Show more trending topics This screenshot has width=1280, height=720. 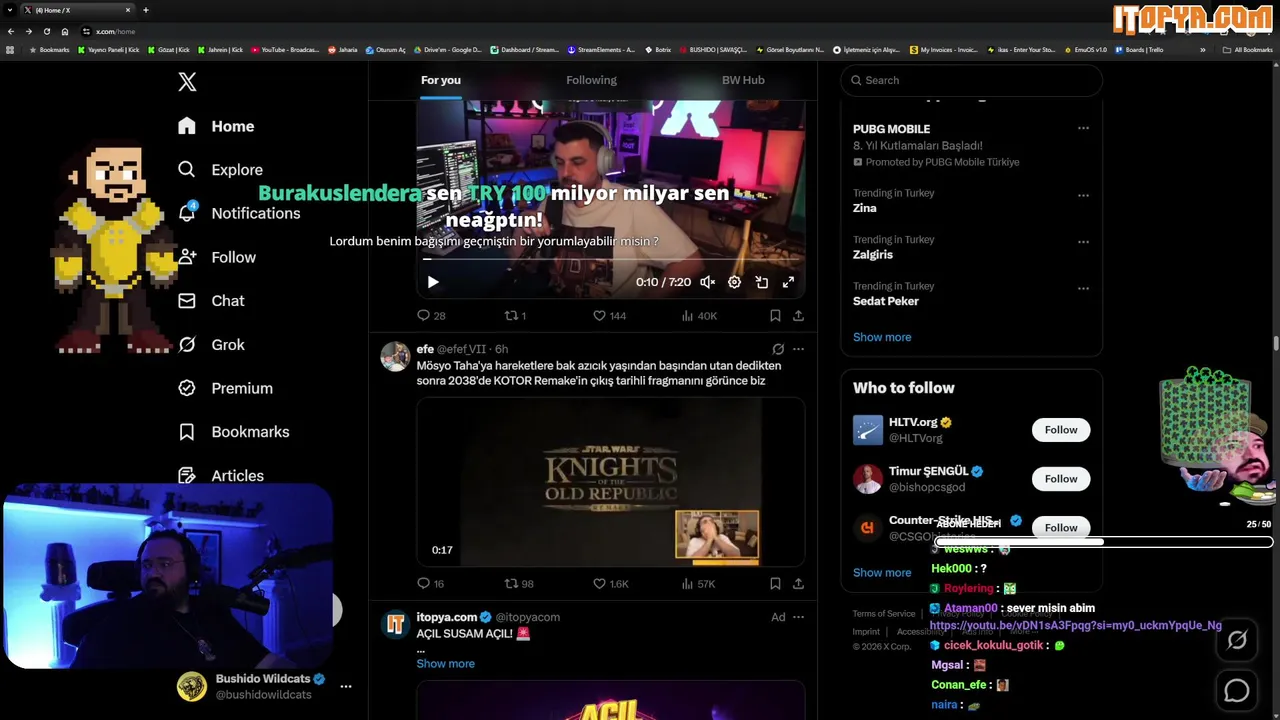(882, 337)
